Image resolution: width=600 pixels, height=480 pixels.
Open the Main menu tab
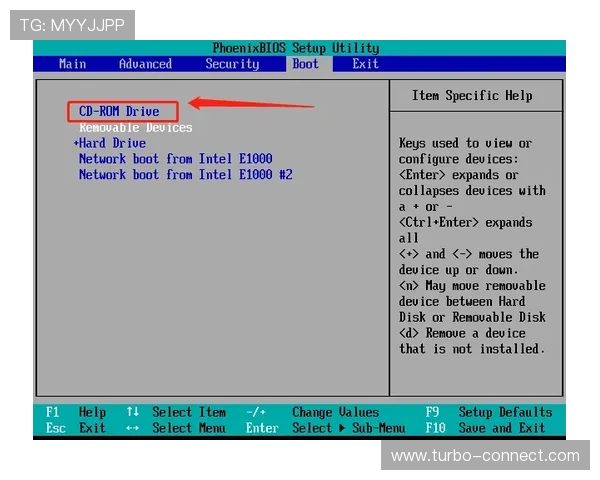[72, 64]
